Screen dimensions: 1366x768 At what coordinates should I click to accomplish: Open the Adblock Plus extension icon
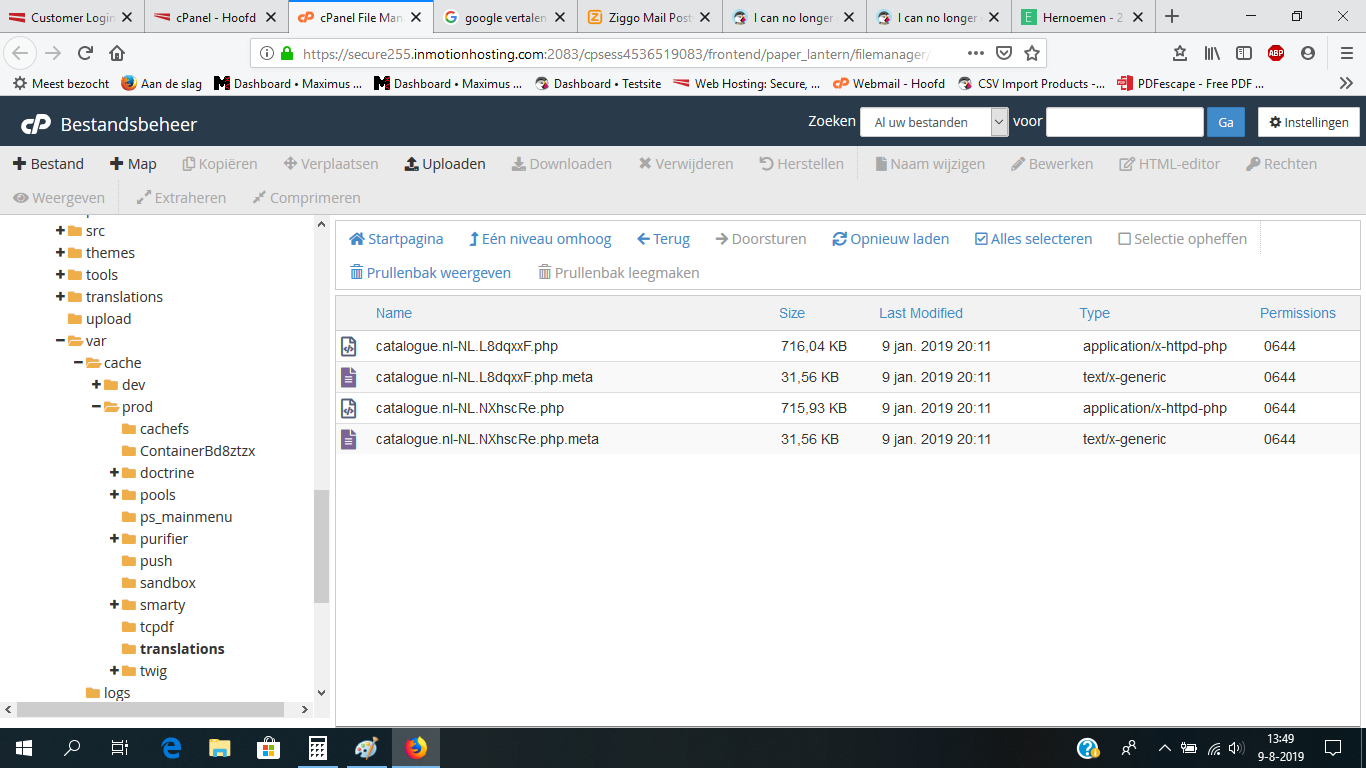[1275, 53]
